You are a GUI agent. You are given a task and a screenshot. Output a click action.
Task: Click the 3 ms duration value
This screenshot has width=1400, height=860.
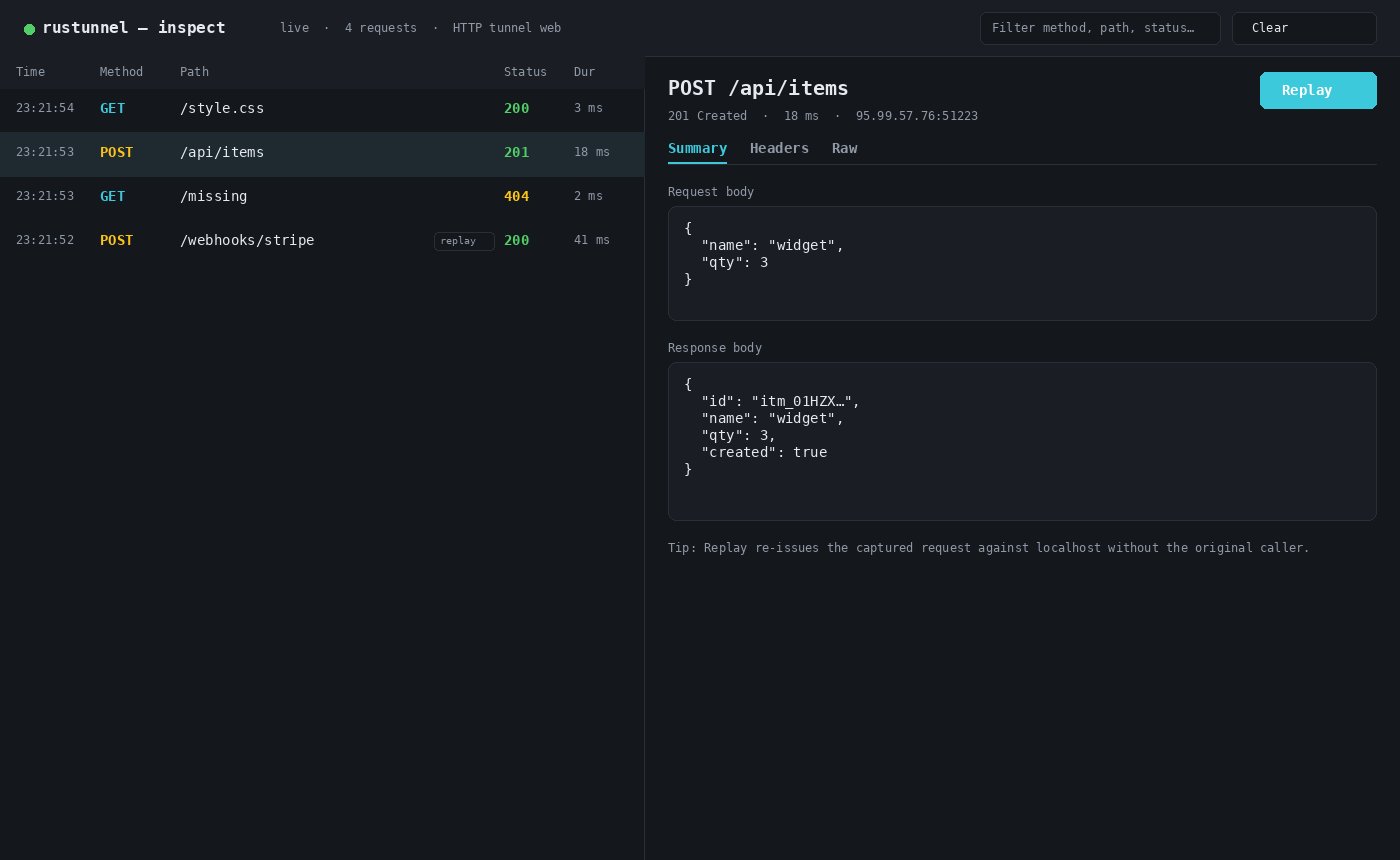(588, 108)
